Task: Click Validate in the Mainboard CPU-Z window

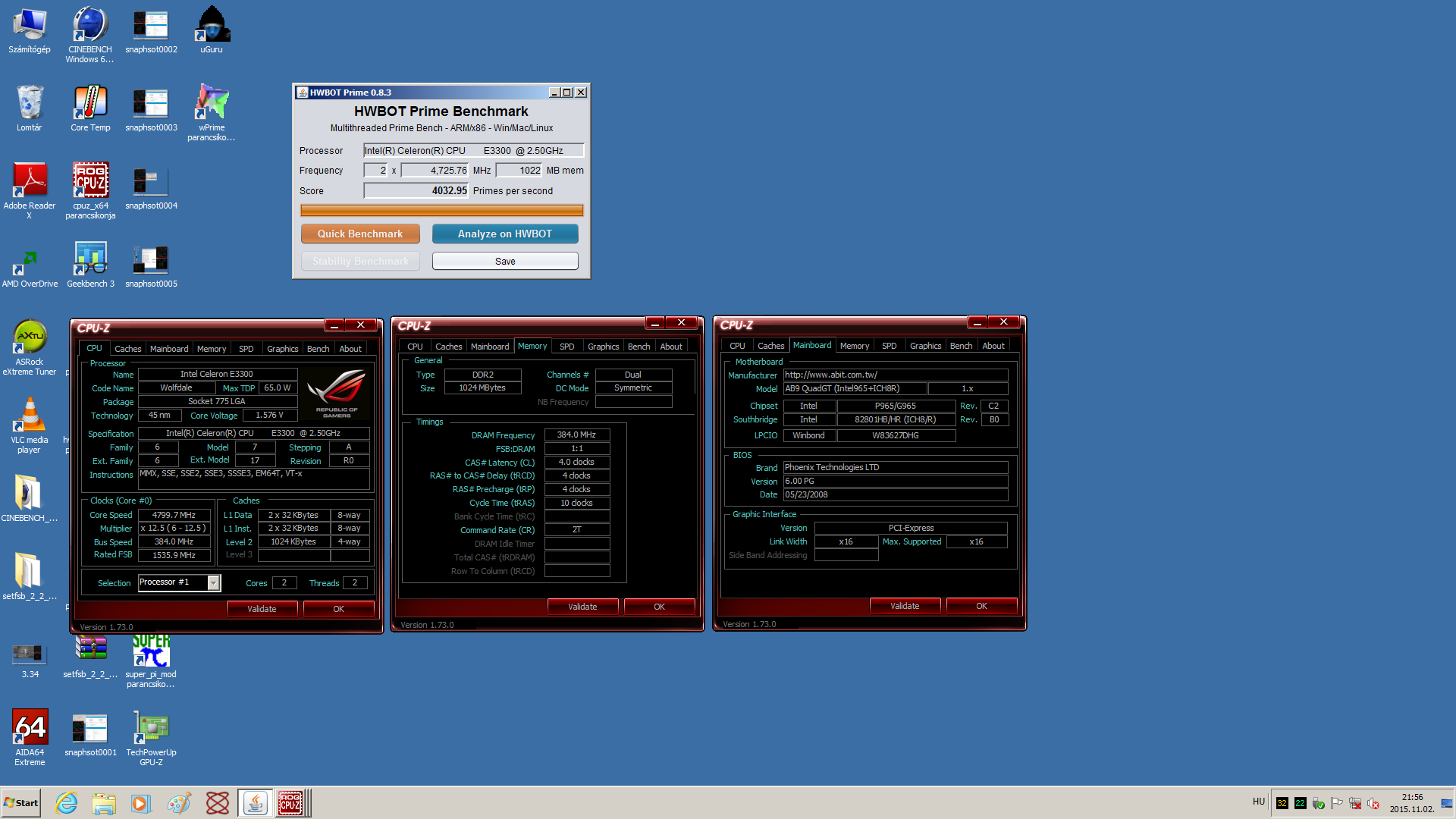Action: [x=905, y=606]
